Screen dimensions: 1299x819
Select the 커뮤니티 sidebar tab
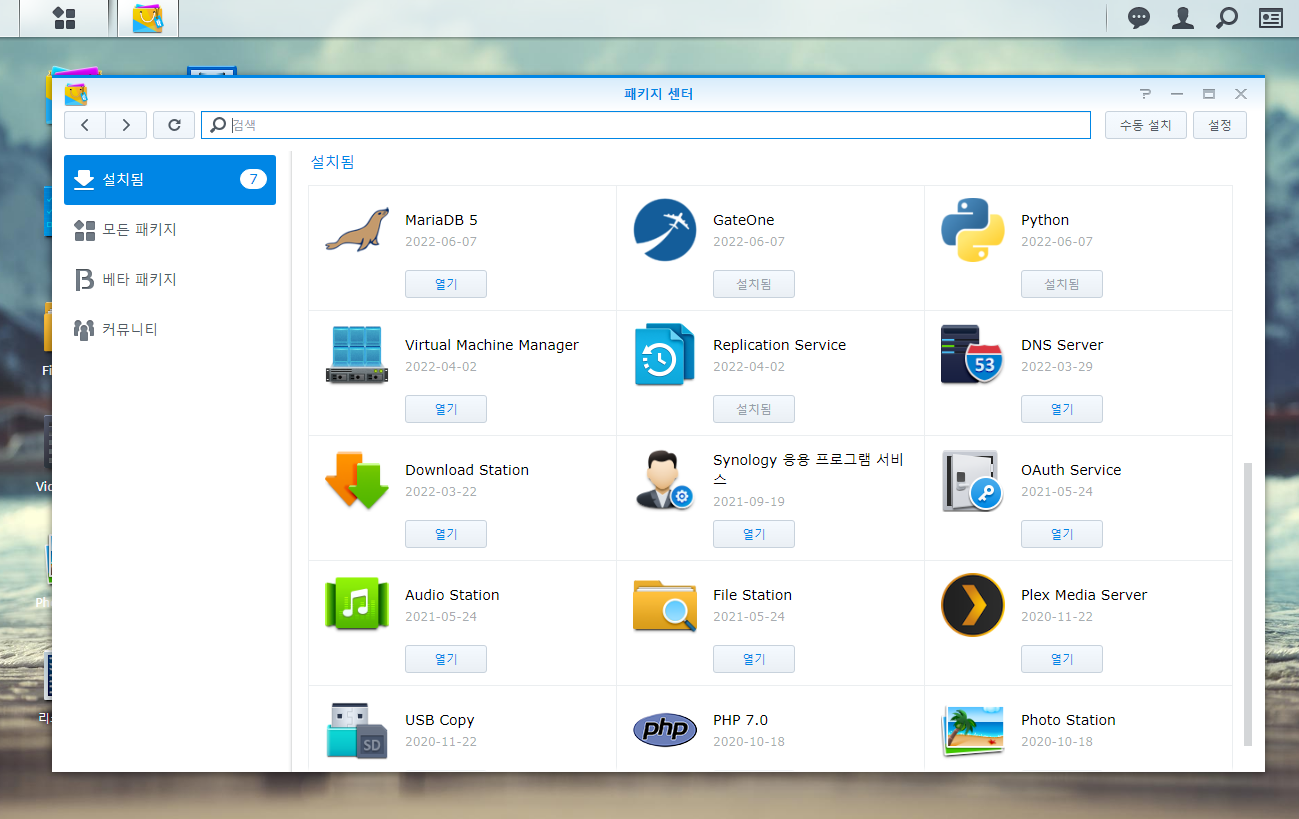pyautogui.click(x=170, y=330)
